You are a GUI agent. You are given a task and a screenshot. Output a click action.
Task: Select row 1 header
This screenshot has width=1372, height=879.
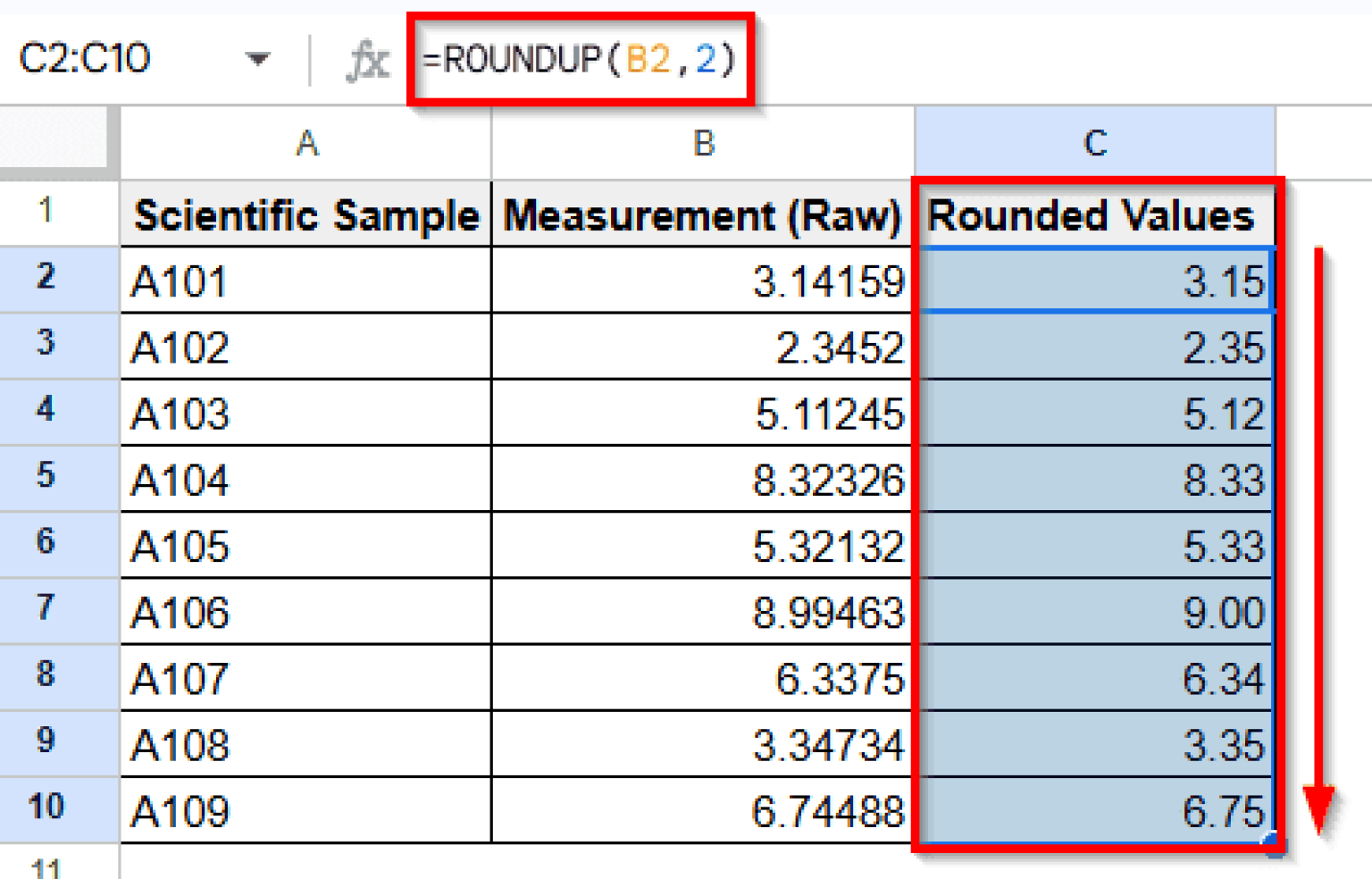(x=46, y=212)
